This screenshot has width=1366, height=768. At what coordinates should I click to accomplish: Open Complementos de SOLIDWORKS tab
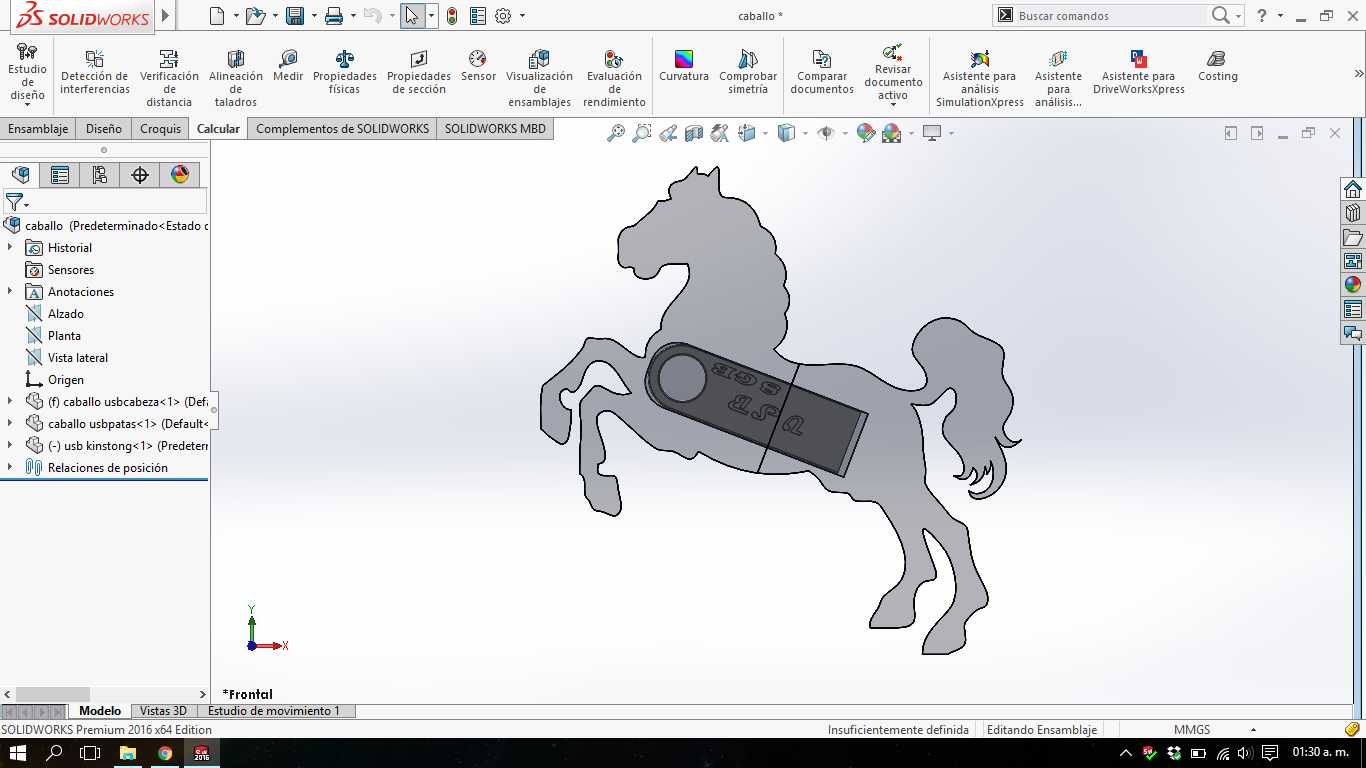[343, 129]
